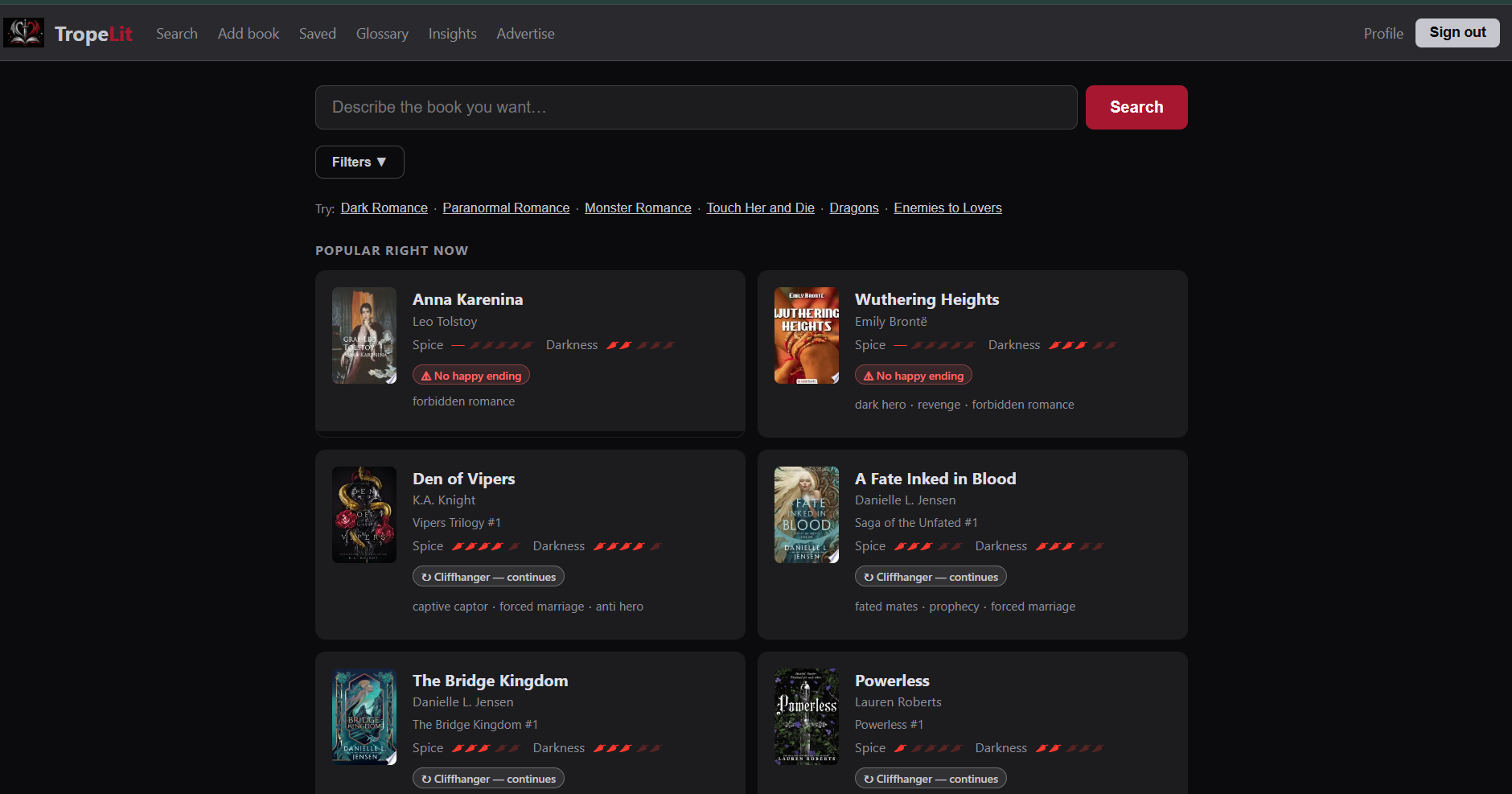Image resolution: width=1512 pixels, height=794 pixels.
Task: Click Powerless' Darkness rating flames
Action: click(x=1070, y=748)
